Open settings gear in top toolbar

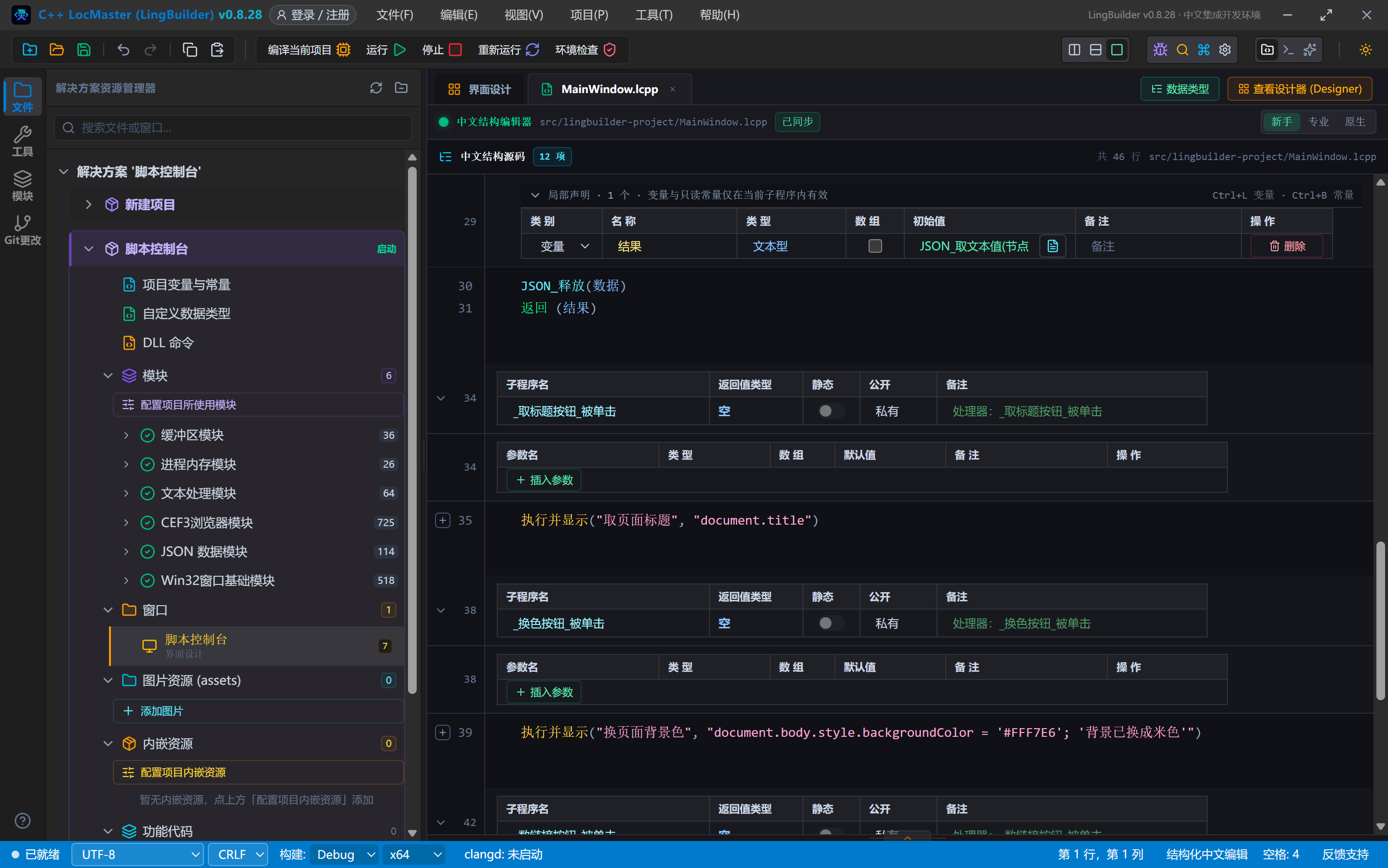pos(1225,50)
